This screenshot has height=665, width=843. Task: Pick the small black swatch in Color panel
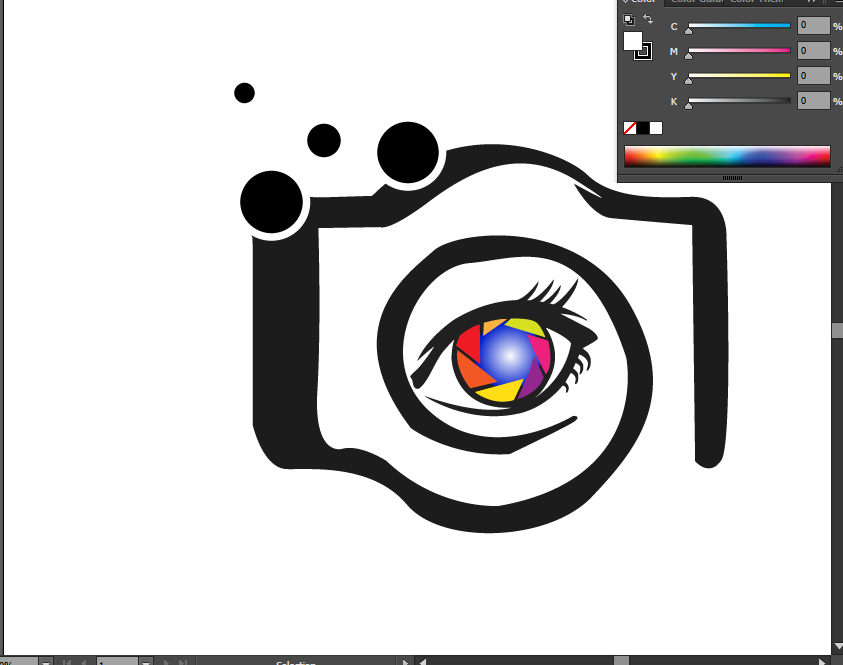(x=643, y=128)
